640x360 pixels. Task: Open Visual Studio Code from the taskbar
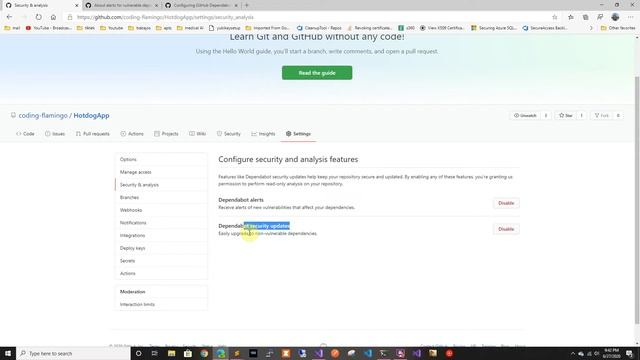(x=367, y=353)
